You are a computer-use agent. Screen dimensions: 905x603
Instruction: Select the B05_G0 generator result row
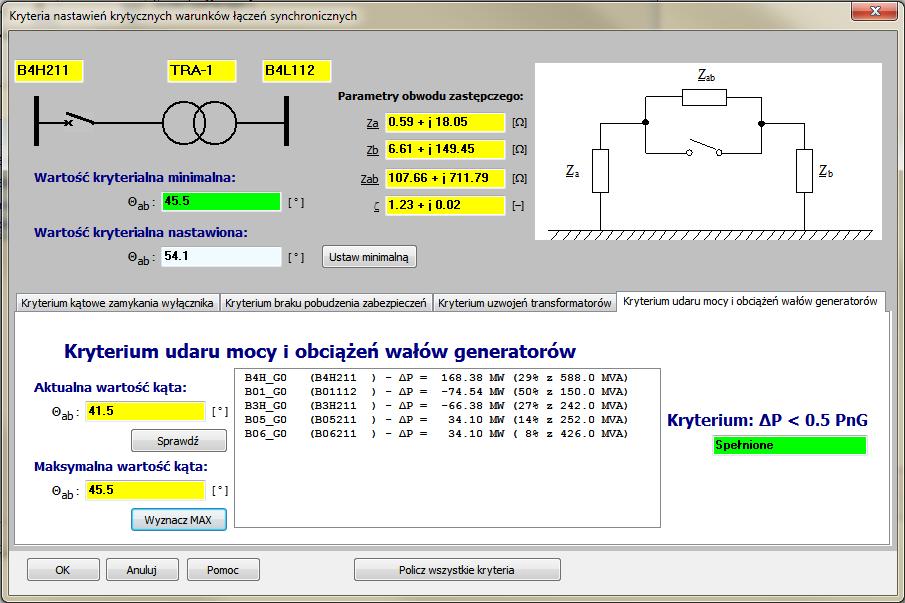[x=436, y=420]
